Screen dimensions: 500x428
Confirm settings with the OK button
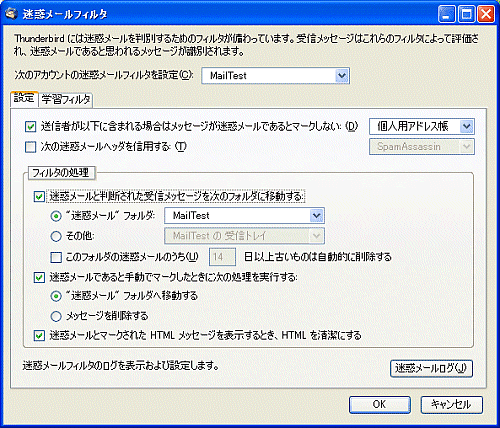(380, 405)
